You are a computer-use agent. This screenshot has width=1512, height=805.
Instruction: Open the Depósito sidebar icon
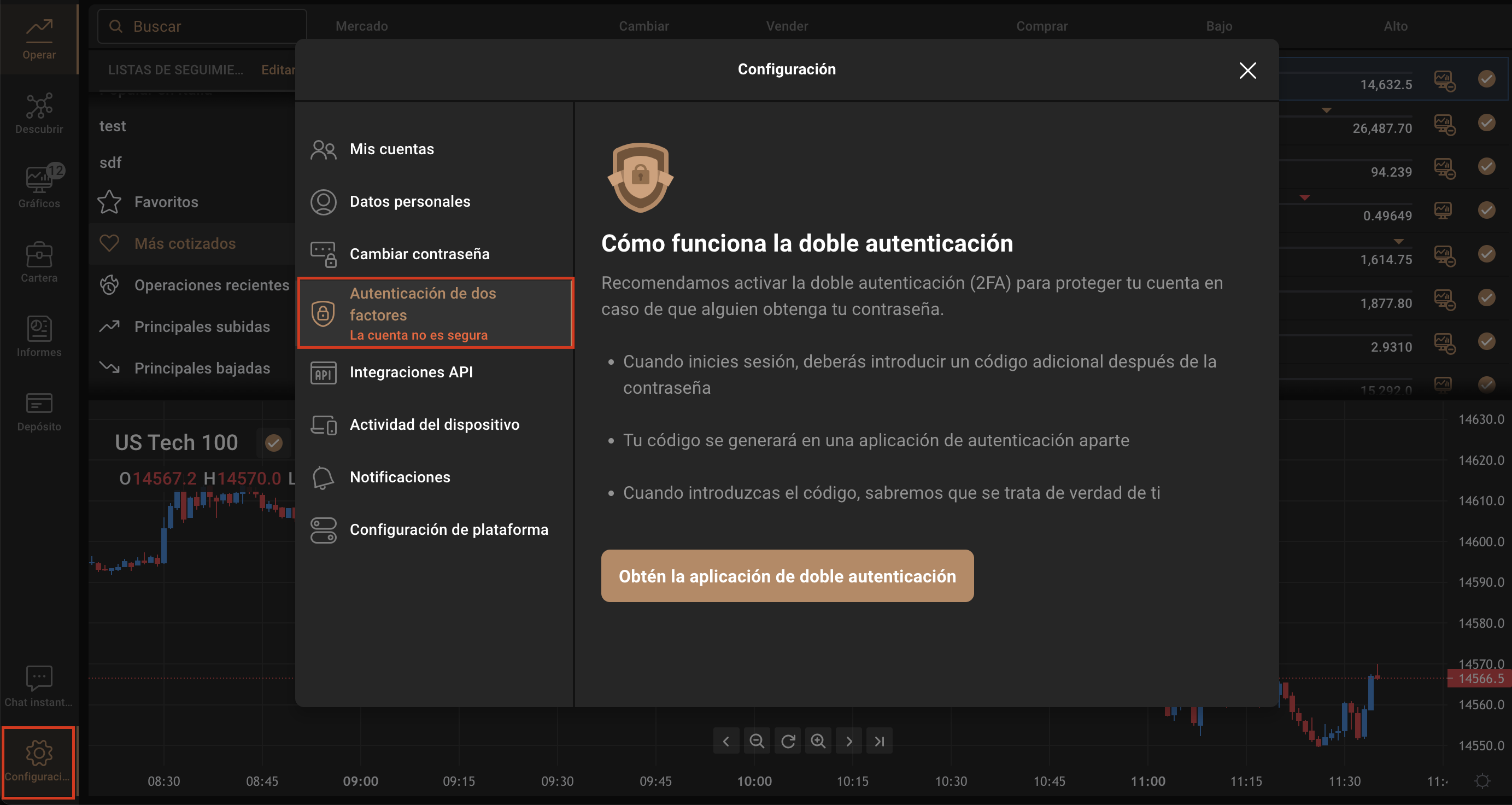[39, 406]
